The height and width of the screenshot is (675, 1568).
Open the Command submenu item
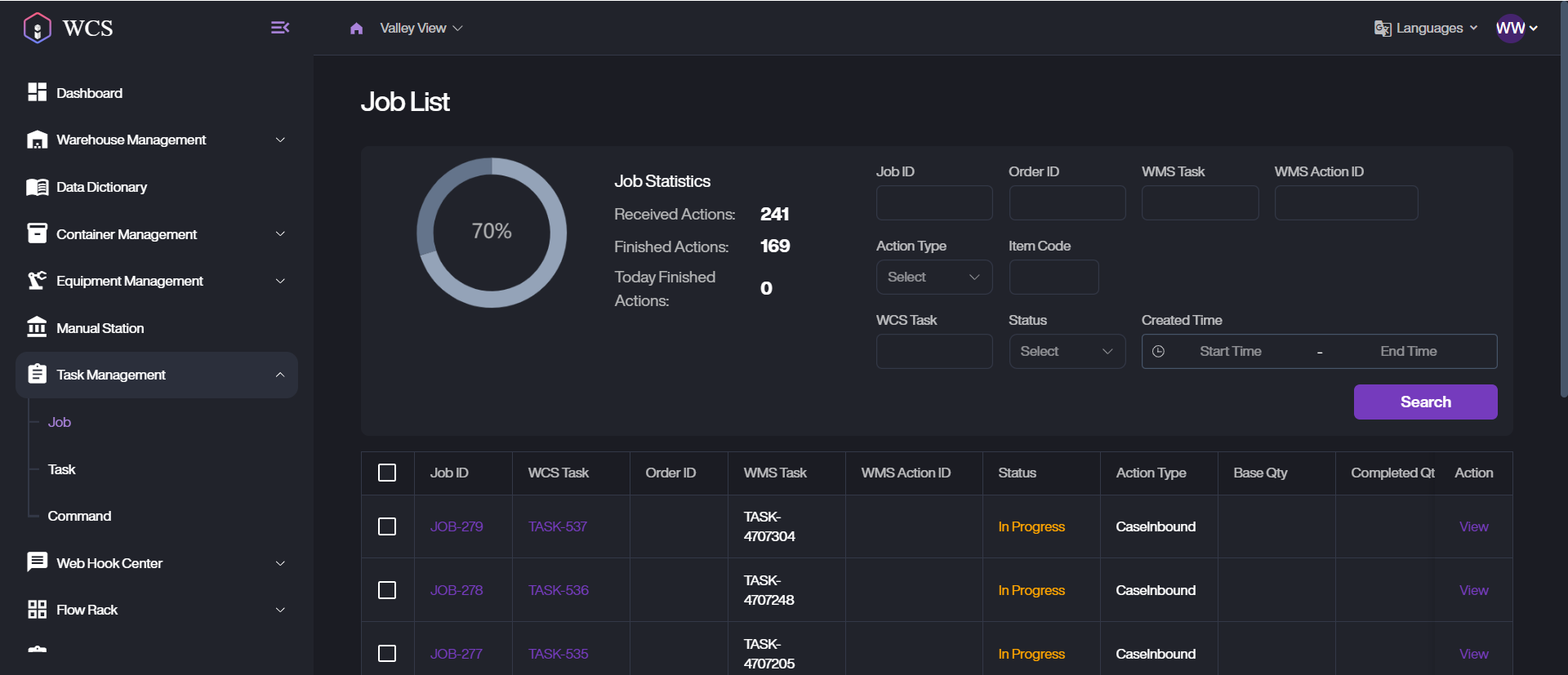click(79, 516)
